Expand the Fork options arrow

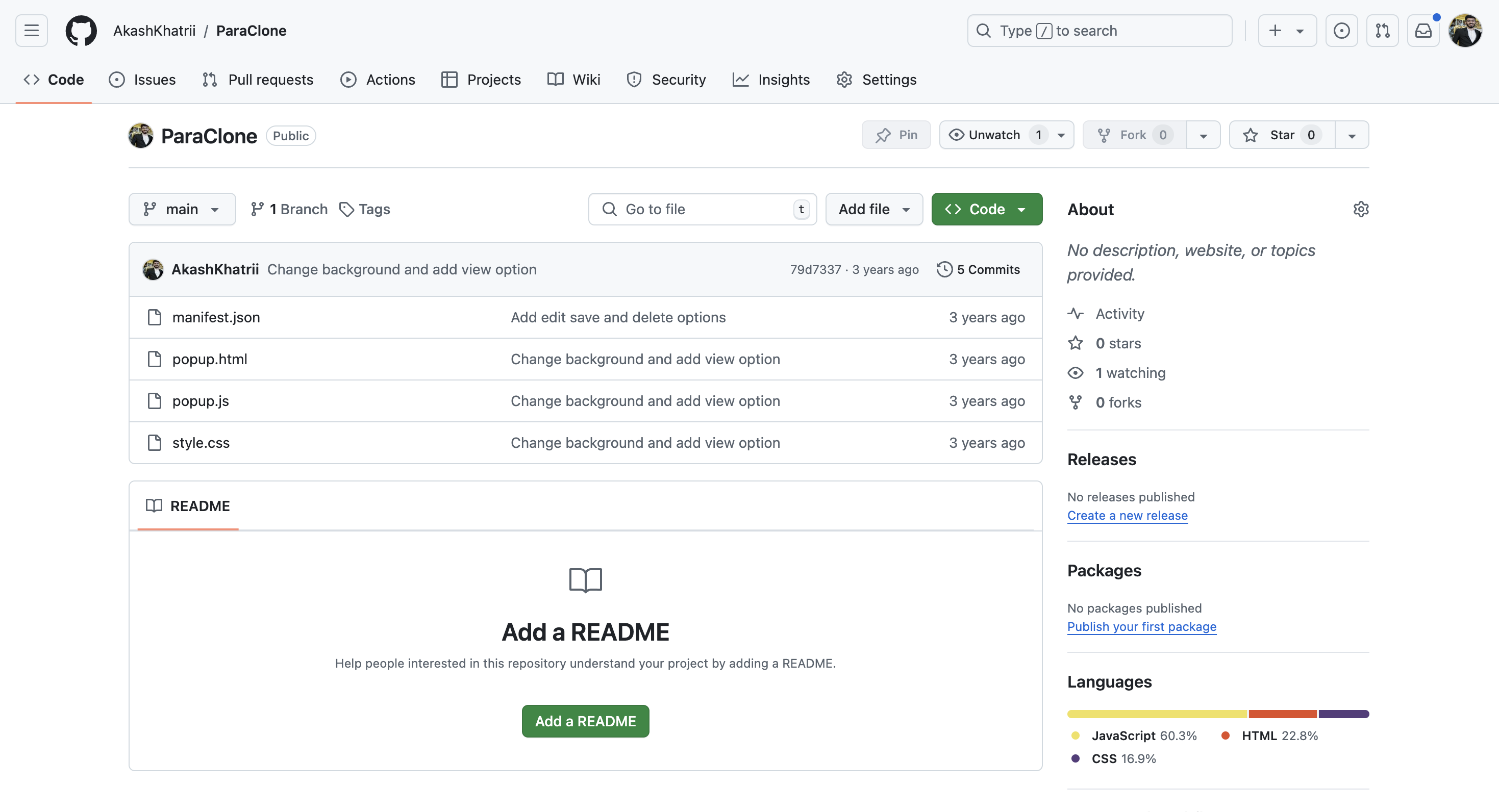pyautogui.click(x=1204, y=135)
